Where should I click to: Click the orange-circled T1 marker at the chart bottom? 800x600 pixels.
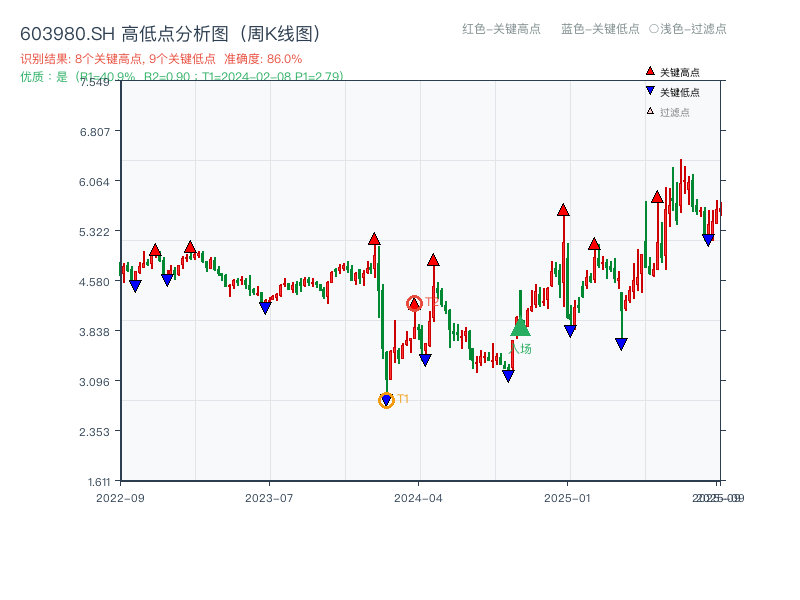pos(386,399)
